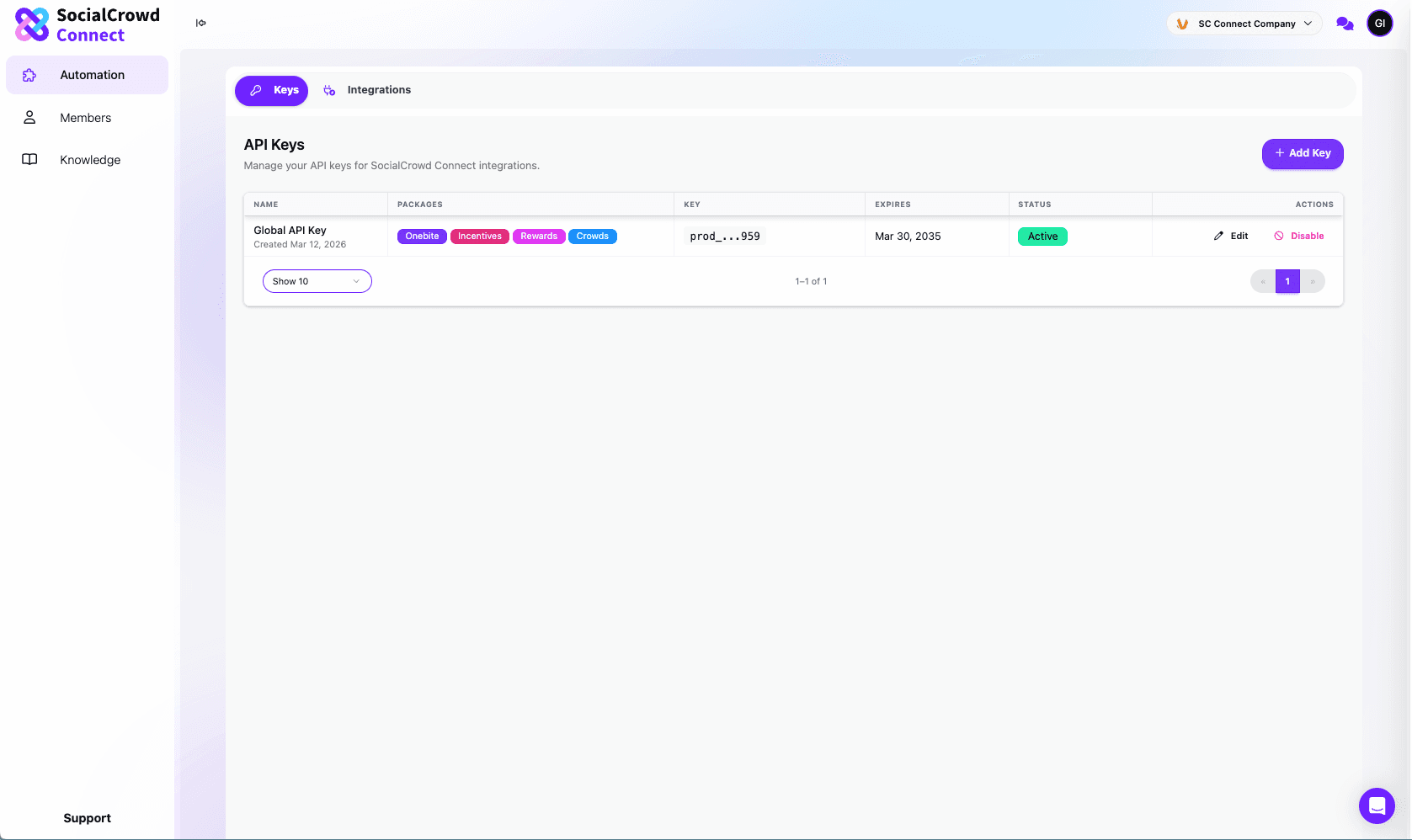Viewport: 1412px width, 840px height.
Task: Click the 1–1 of 1 count text
Action: pos(811,281)
